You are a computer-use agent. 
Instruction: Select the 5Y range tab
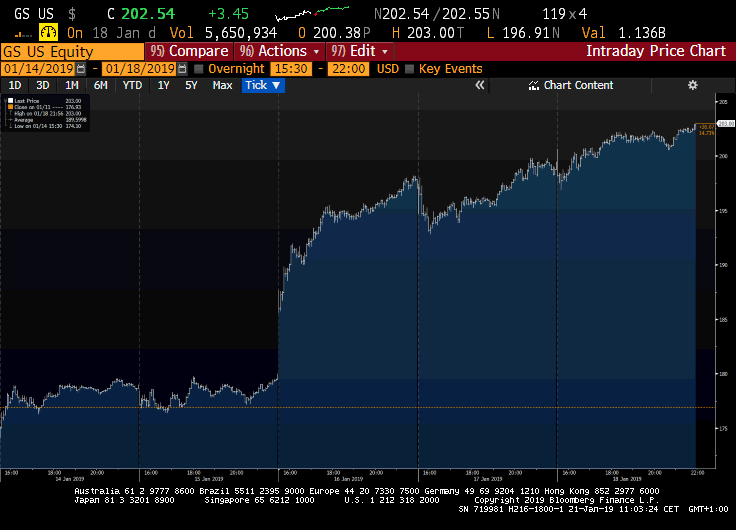pyautogui.click(x=191, y=85)
